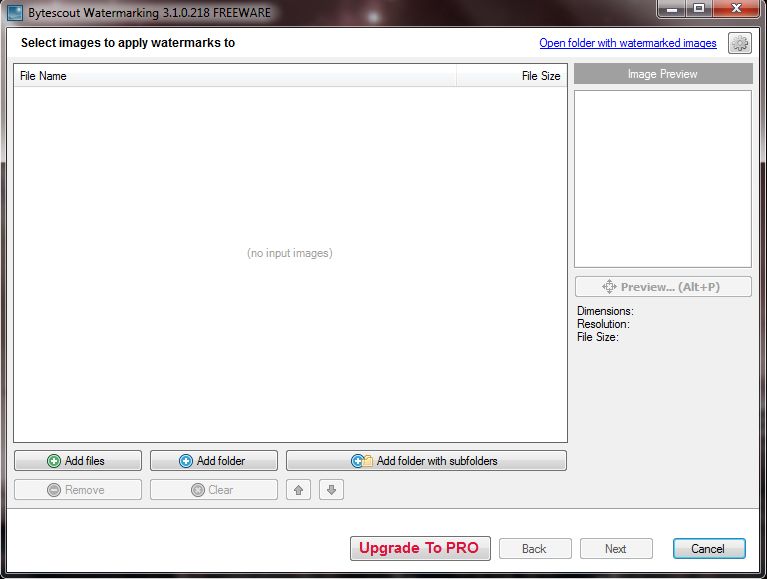Image resolution: width=767 pixels, height=579 pixels.
Task: Click the Add files button
Action: click(x=78, y=461)
